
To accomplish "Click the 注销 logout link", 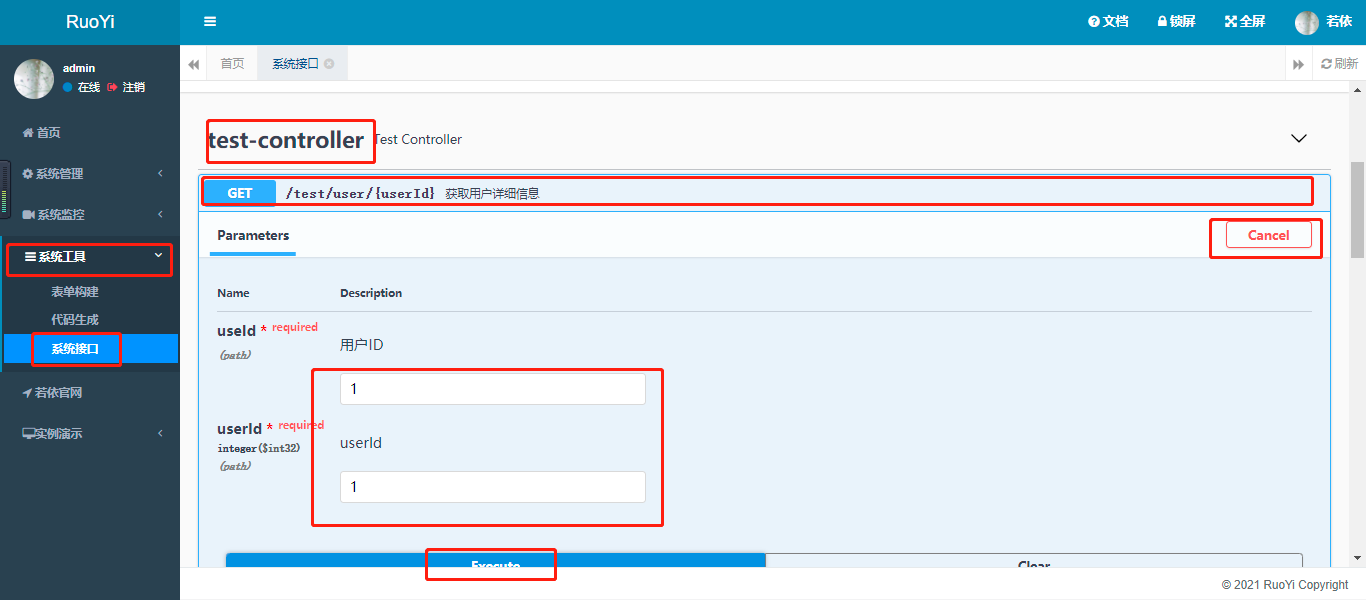I will [x=126, y=88].
